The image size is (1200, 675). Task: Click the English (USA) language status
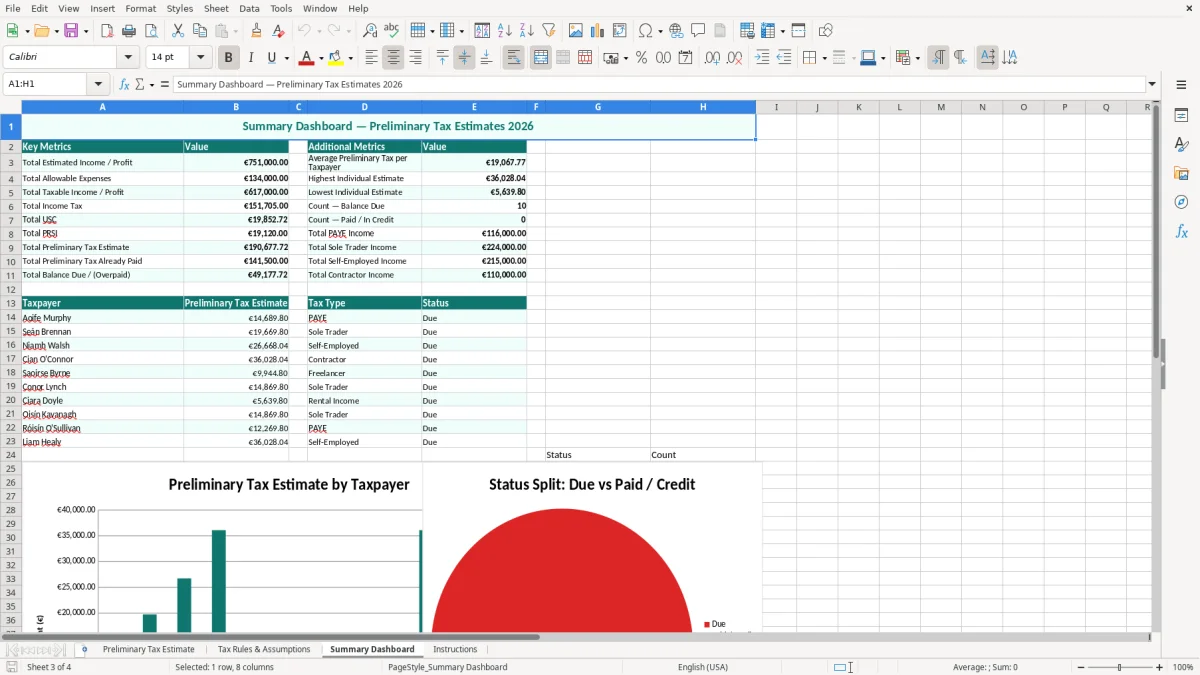click(703, 667)
